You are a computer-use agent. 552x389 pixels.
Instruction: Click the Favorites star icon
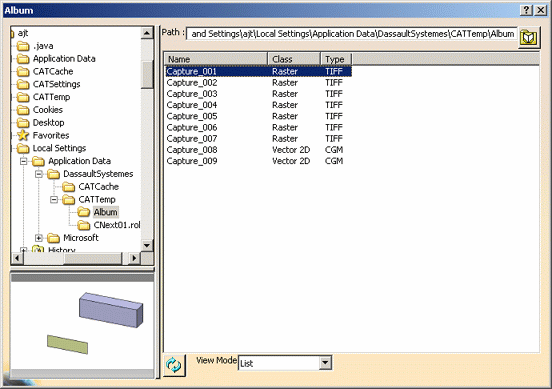coord(23,135)
